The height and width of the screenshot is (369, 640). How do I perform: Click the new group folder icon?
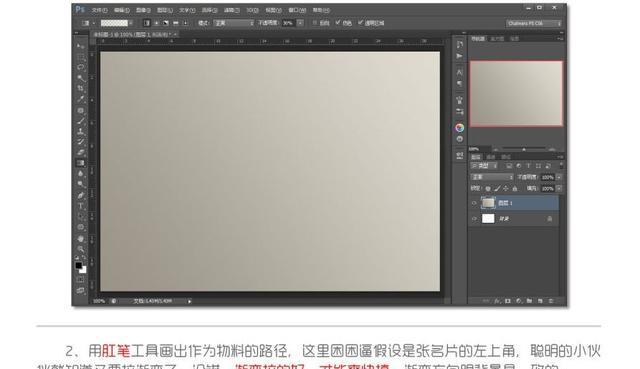[529, 301]
